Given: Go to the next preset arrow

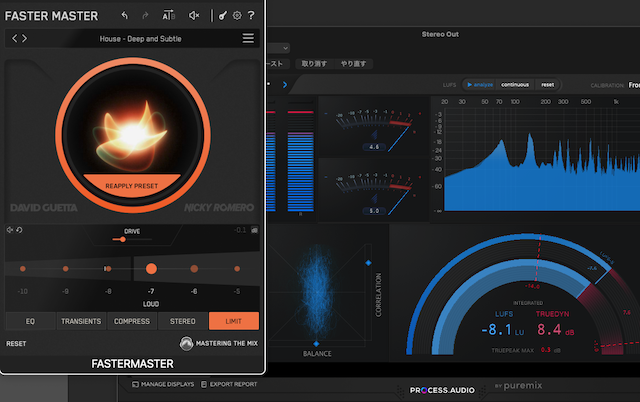Looking at the screenshot, I should pyautogui.click(x=25, y=39).
